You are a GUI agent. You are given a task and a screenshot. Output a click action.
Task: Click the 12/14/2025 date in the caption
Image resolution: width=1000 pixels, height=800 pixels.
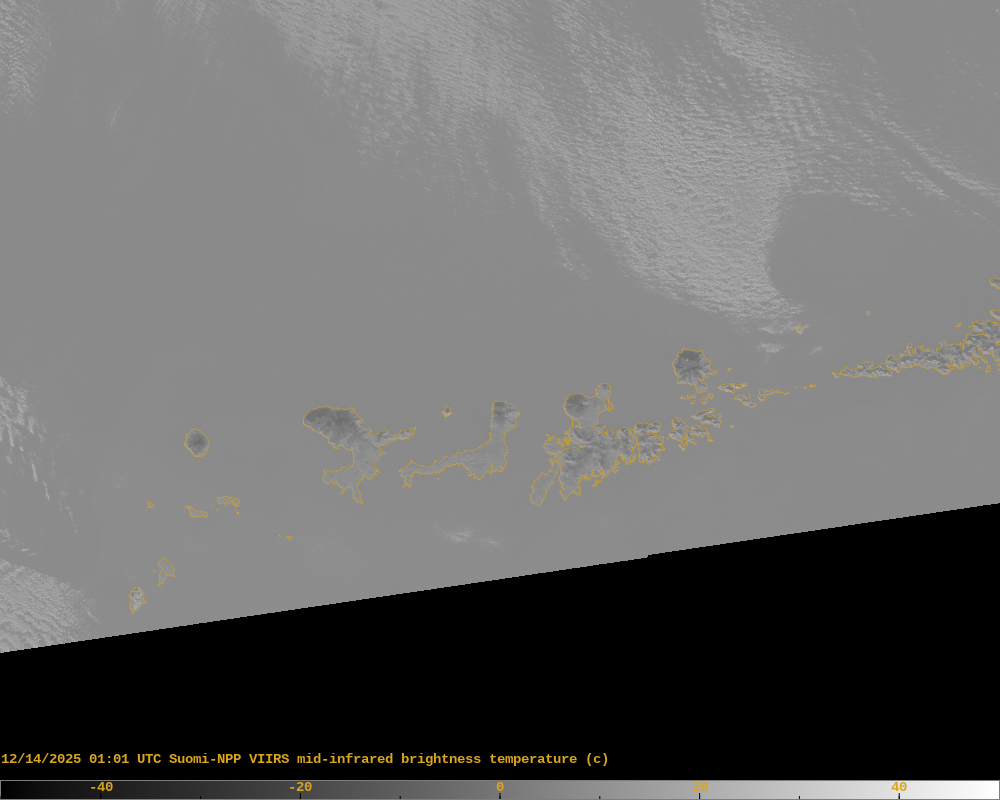click(41, 759)
